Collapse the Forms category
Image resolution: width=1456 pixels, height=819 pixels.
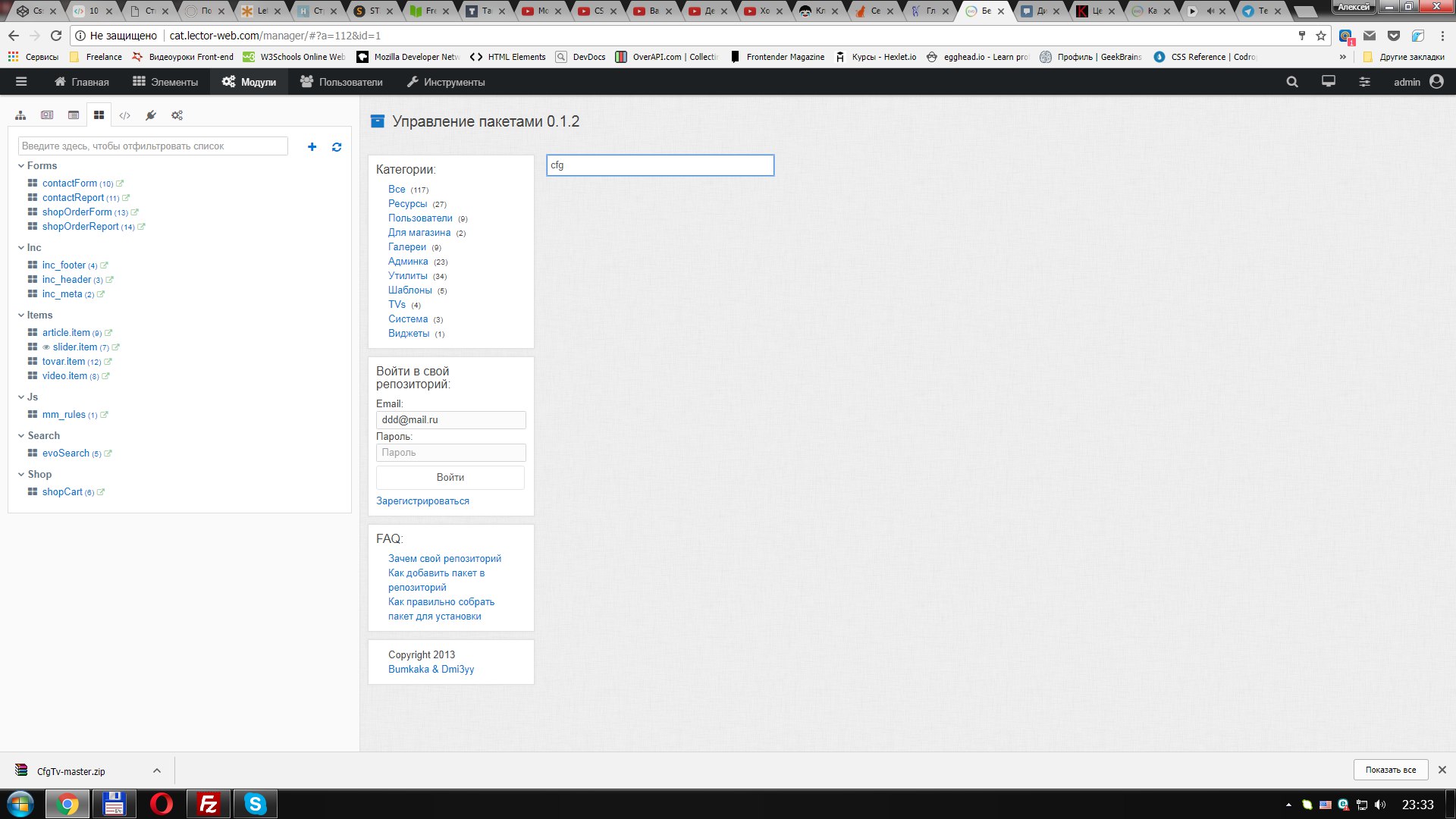21,166
